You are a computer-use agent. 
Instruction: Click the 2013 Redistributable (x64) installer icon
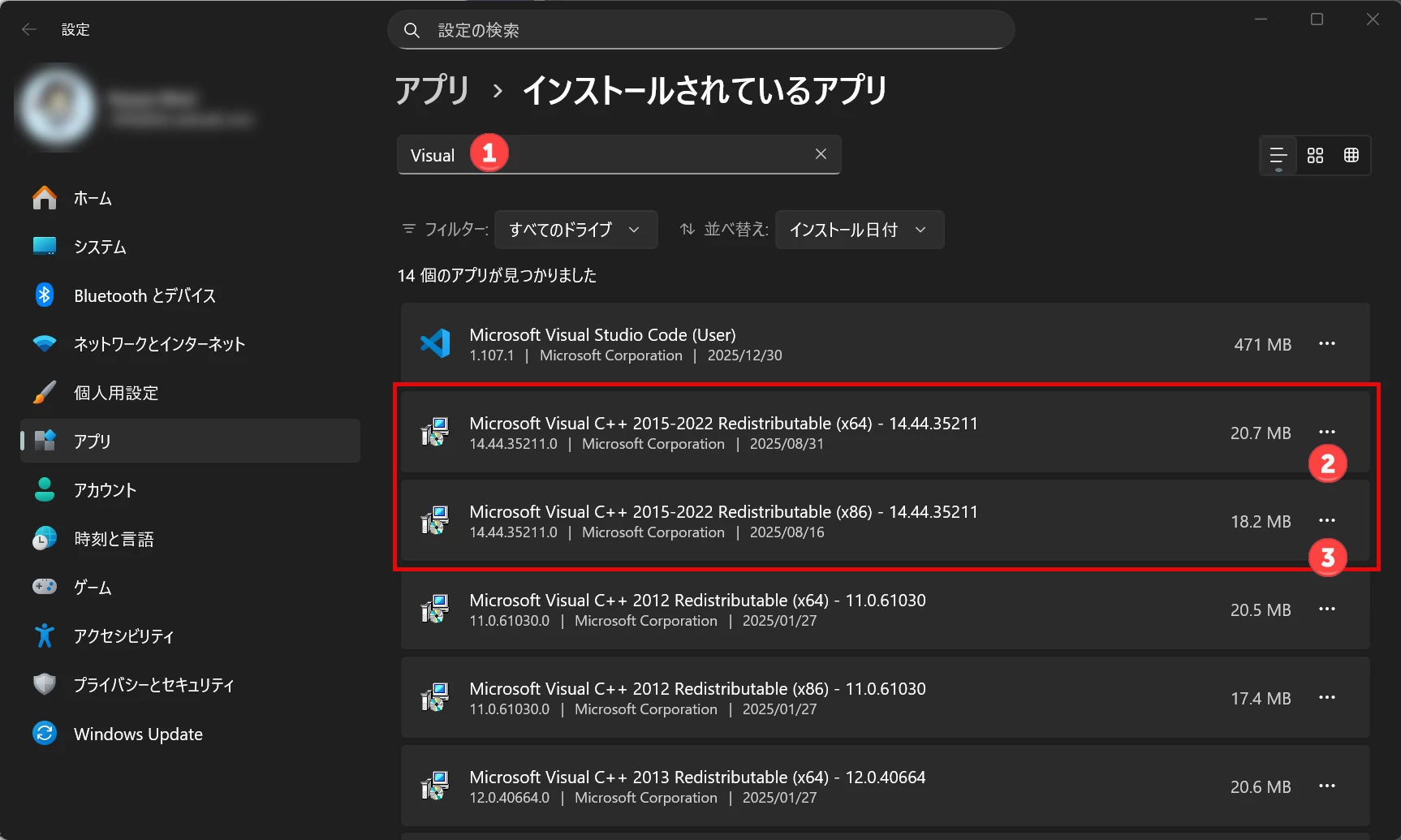[435, 786]
